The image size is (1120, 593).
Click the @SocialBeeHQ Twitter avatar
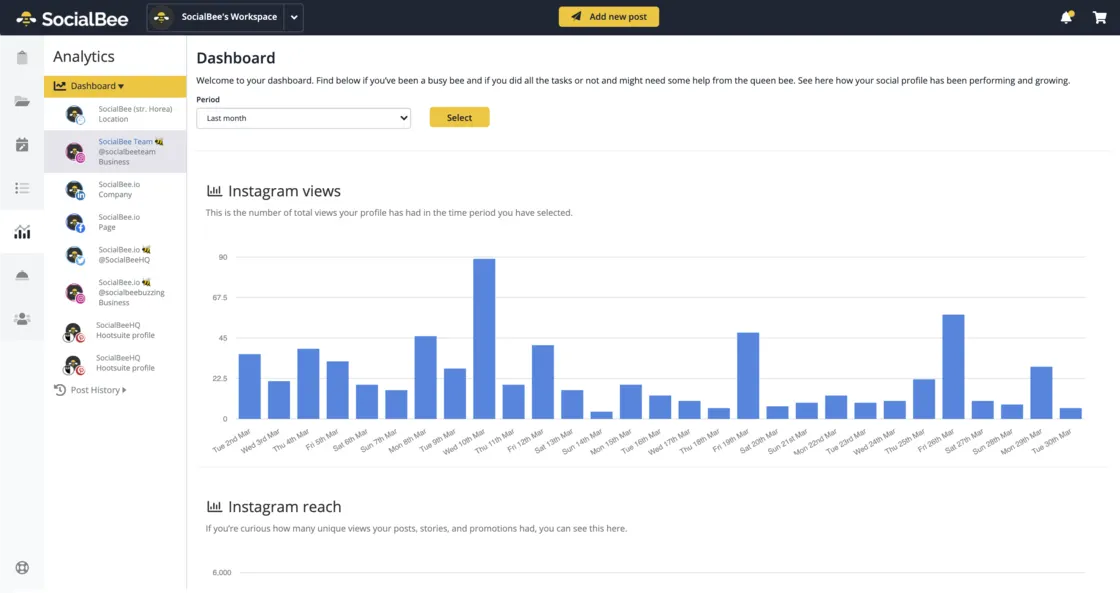[x=74, y=255]
